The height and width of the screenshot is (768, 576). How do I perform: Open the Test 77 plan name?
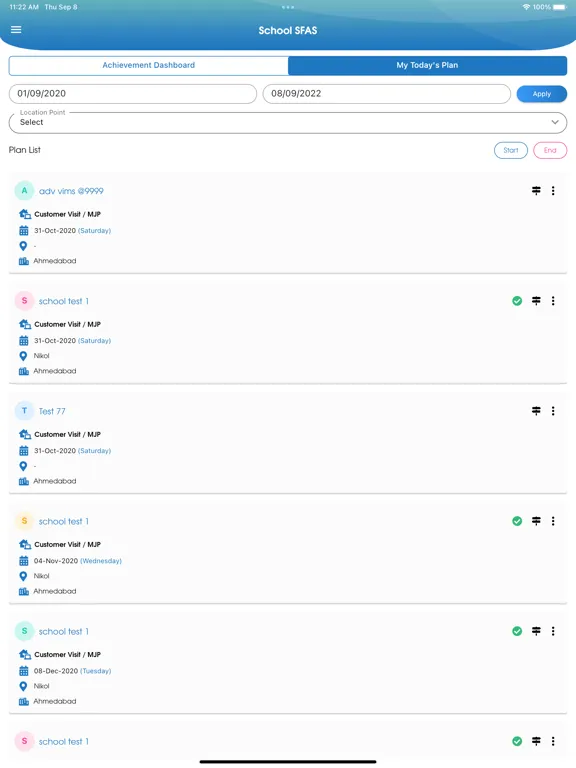click(52, 411)
